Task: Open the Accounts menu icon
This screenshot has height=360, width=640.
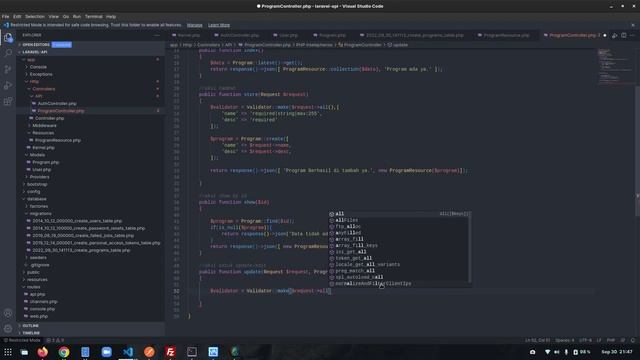Action: (x=8, y=313)
